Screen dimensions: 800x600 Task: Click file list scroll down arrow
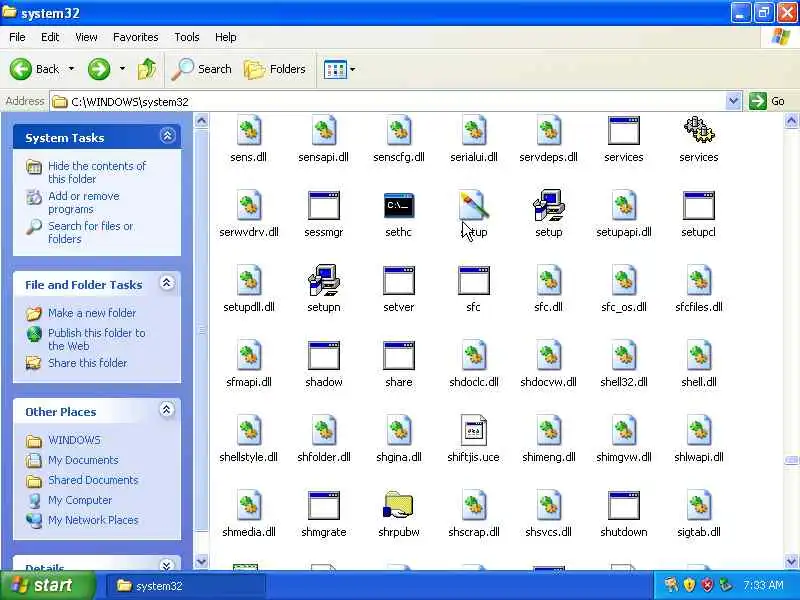(791, 562)
